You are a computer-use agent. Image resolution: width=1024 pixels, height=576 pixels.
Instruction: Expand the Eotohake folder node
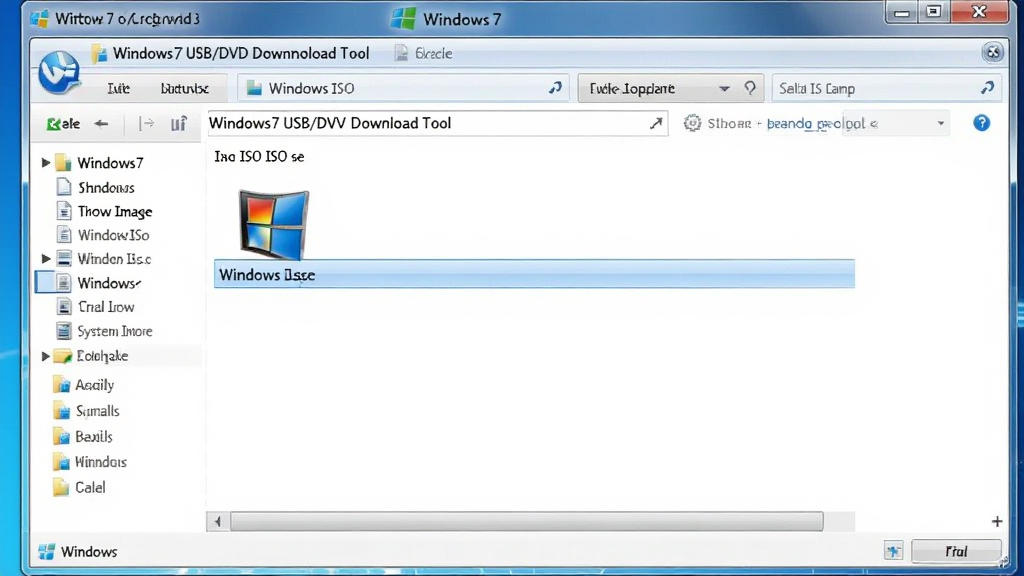tap(46, 356)
